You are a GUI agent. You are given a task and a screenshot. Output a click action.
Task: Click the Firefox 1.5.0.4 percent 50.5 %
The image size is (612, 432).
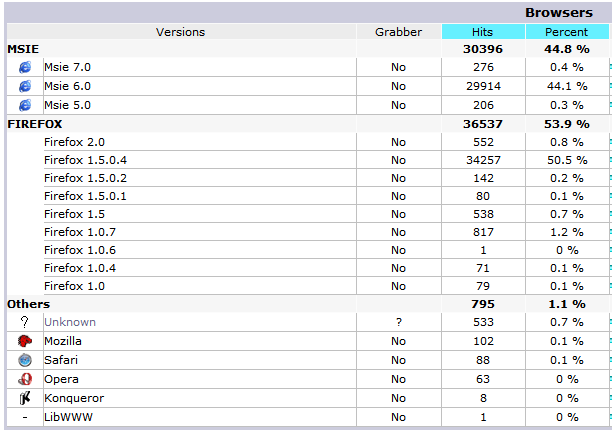[567, 160]
